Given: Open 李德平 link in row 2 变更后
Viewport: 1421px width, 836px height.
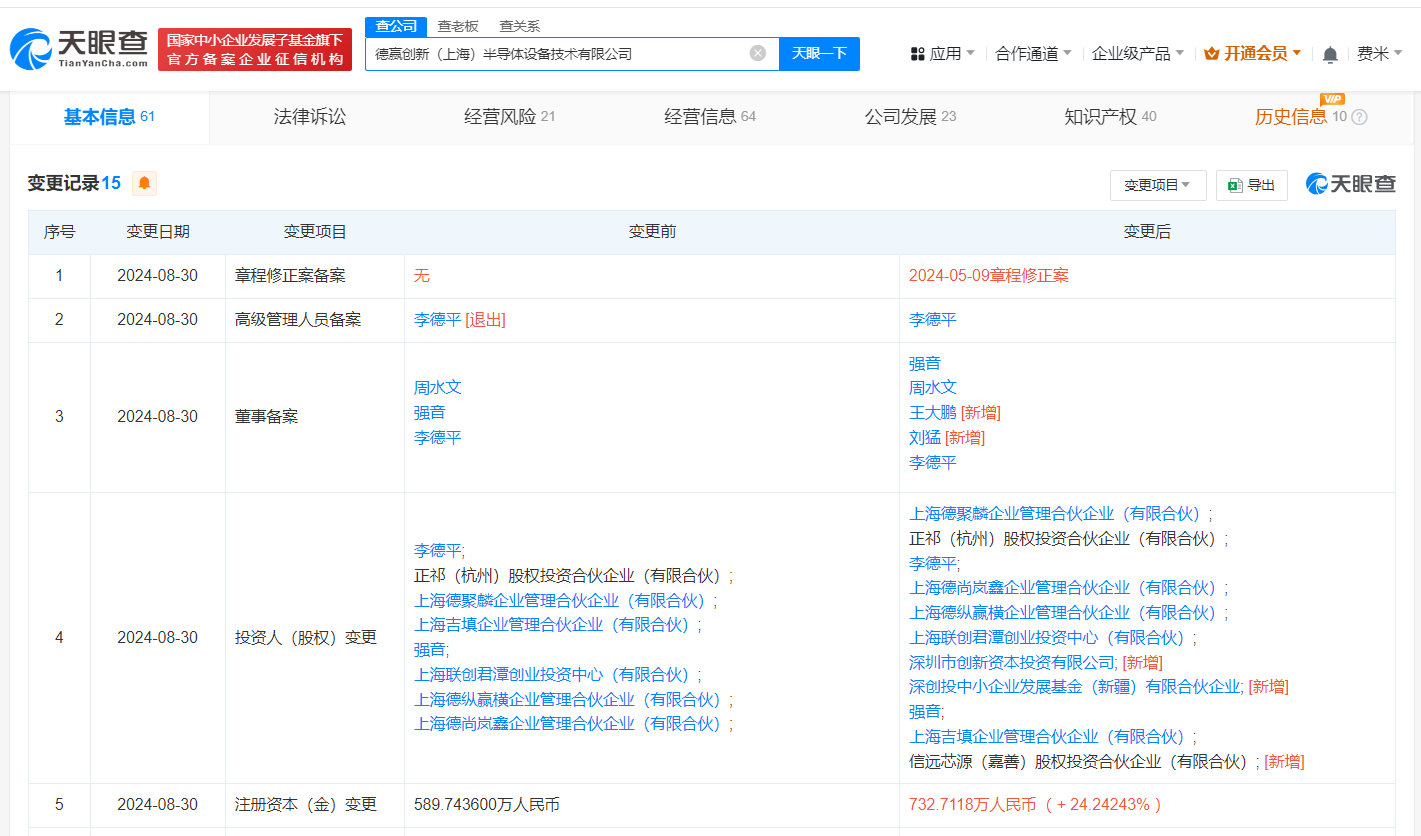Looking at the screenshot, I should coord(933,320).
